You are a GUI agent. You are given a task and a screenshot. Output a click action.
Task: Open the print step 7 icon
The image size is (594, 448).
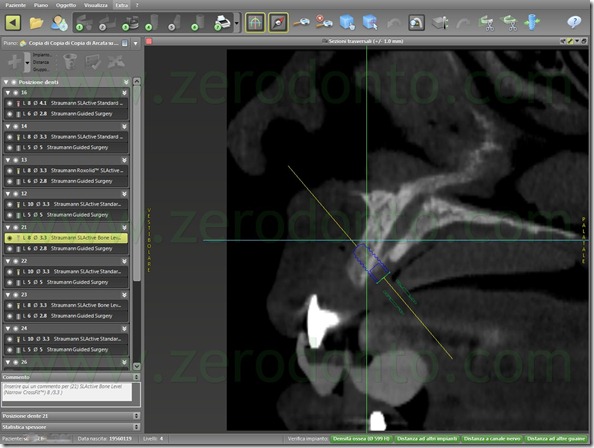(222, 23)
